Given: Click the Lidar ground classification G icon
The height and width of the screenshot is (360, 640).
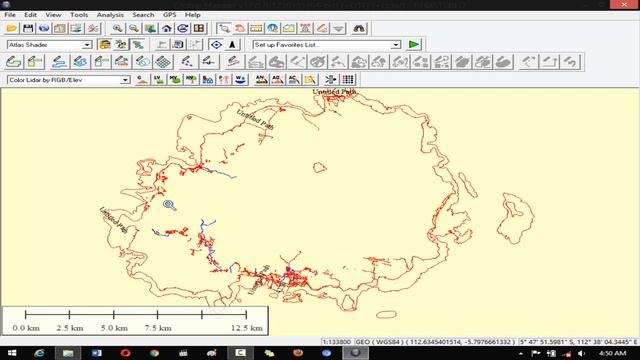Looking at the screenshot, I should click(142, 80).
